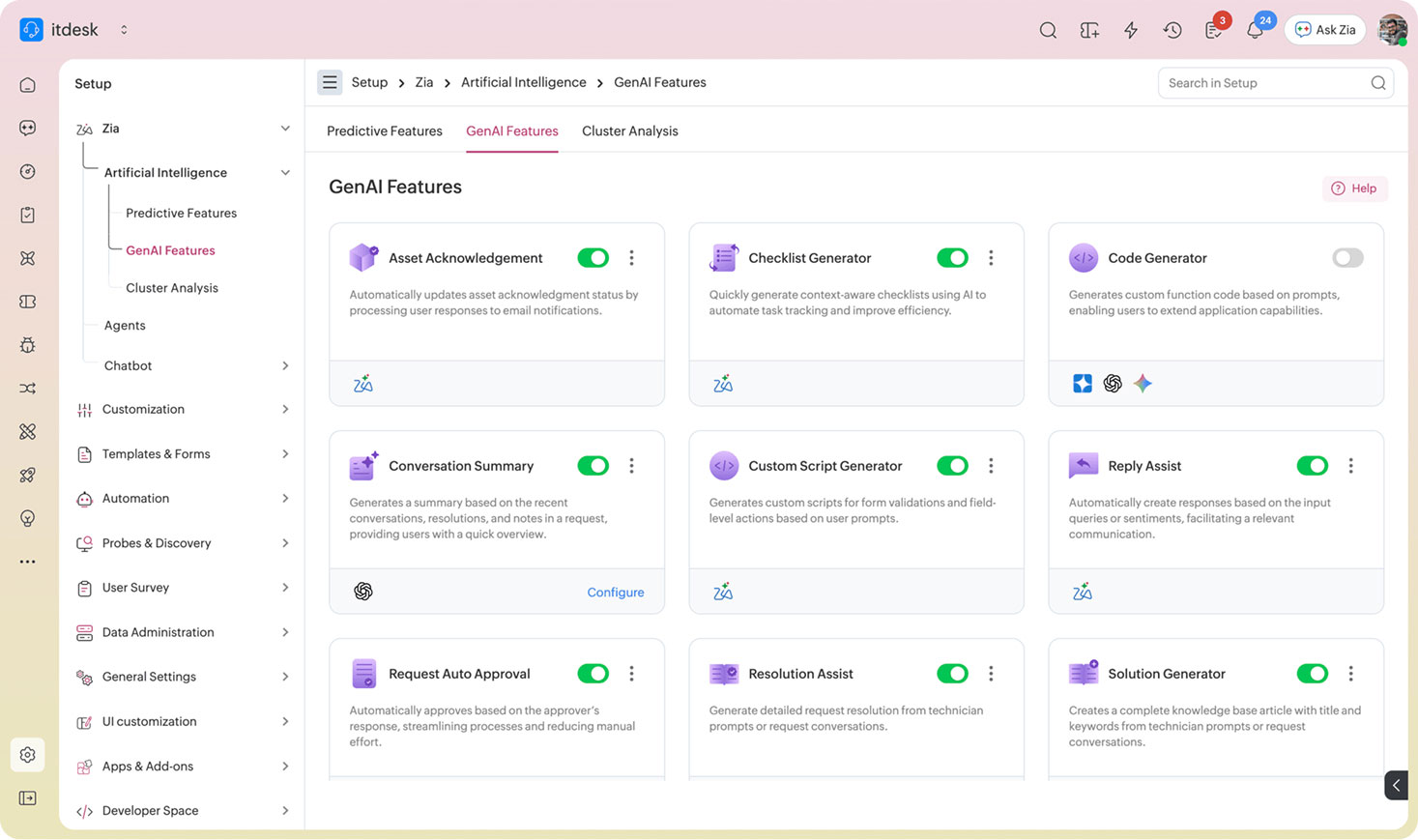Switch to the Cluster Analysis tab
The height and width of the screenshot is (840, 1418).
630,131
